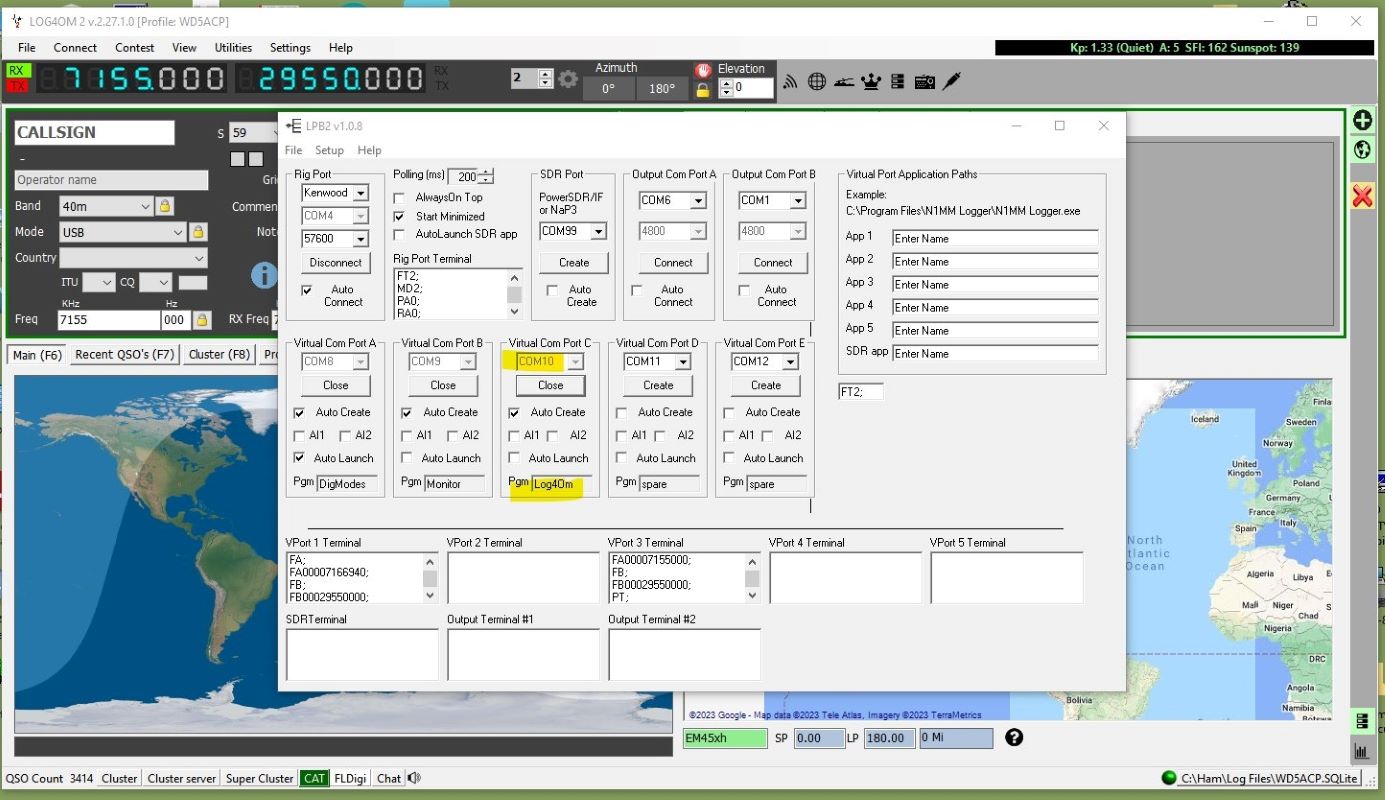The image size is (1385, 800).
Task: Enable AutoLaunch SDR app checkbox
Action: (400, 234)
